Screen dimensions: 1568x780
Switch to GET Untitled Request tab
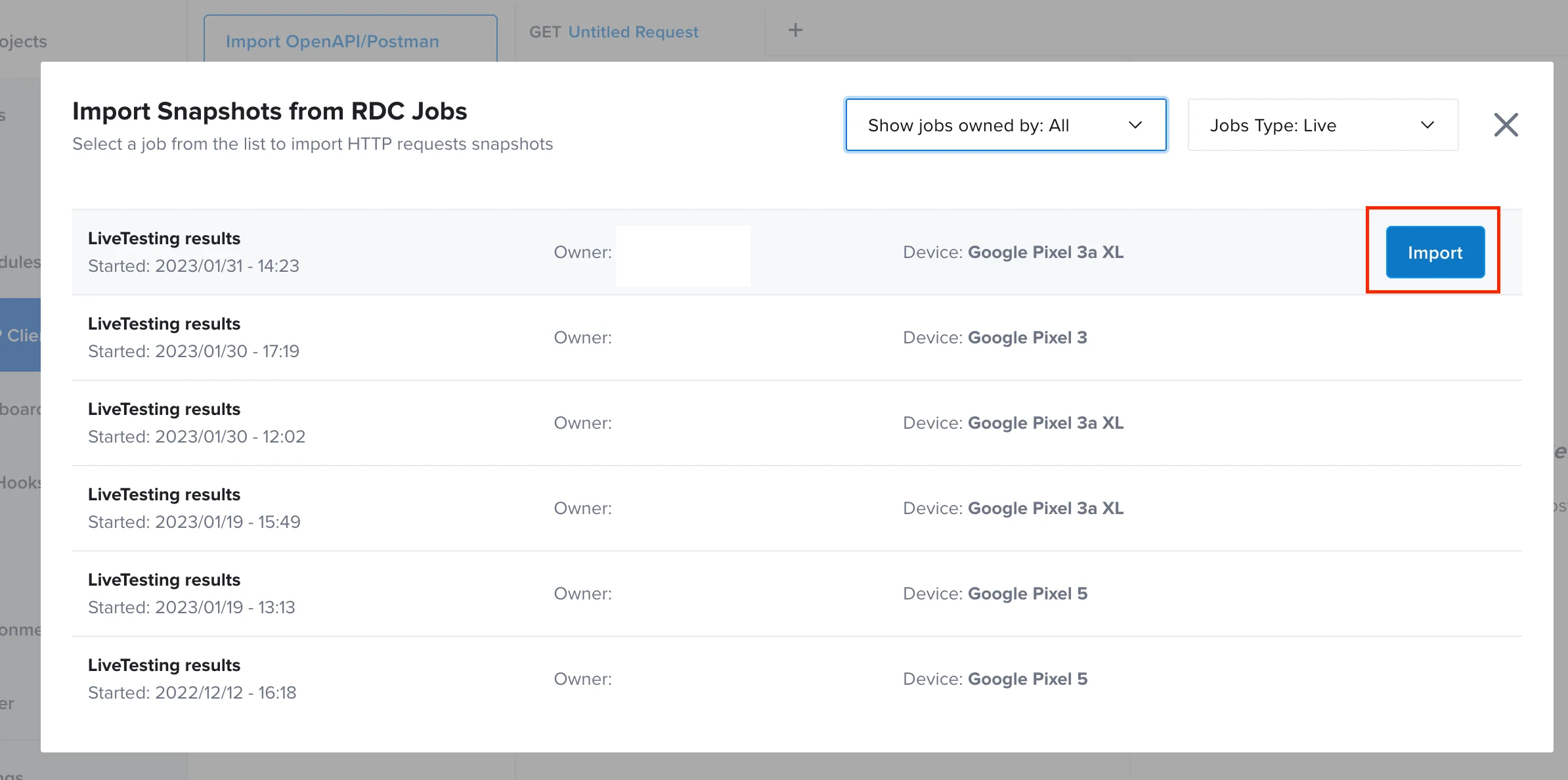[x=613, y=32]
